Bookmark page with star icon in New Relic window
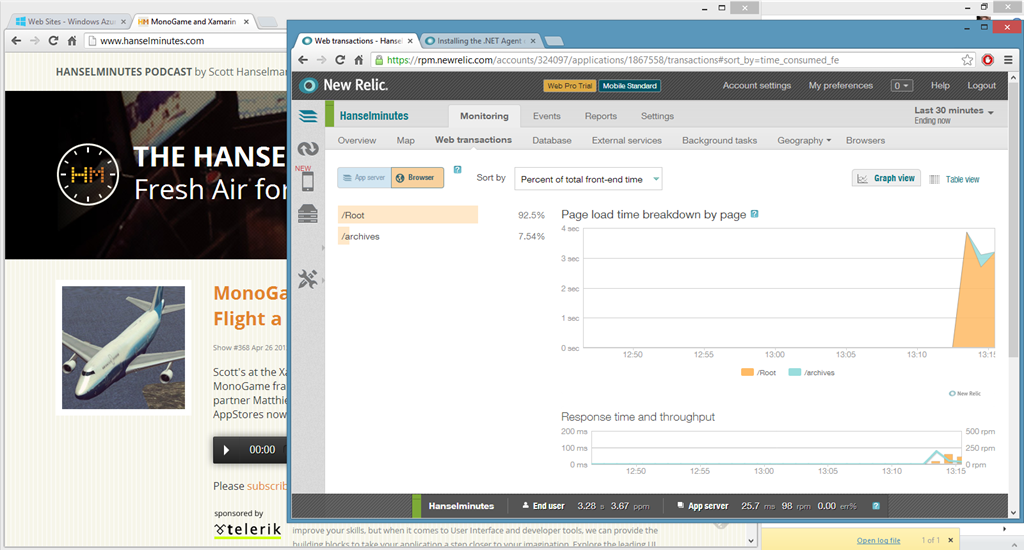 tap(967, 60)
